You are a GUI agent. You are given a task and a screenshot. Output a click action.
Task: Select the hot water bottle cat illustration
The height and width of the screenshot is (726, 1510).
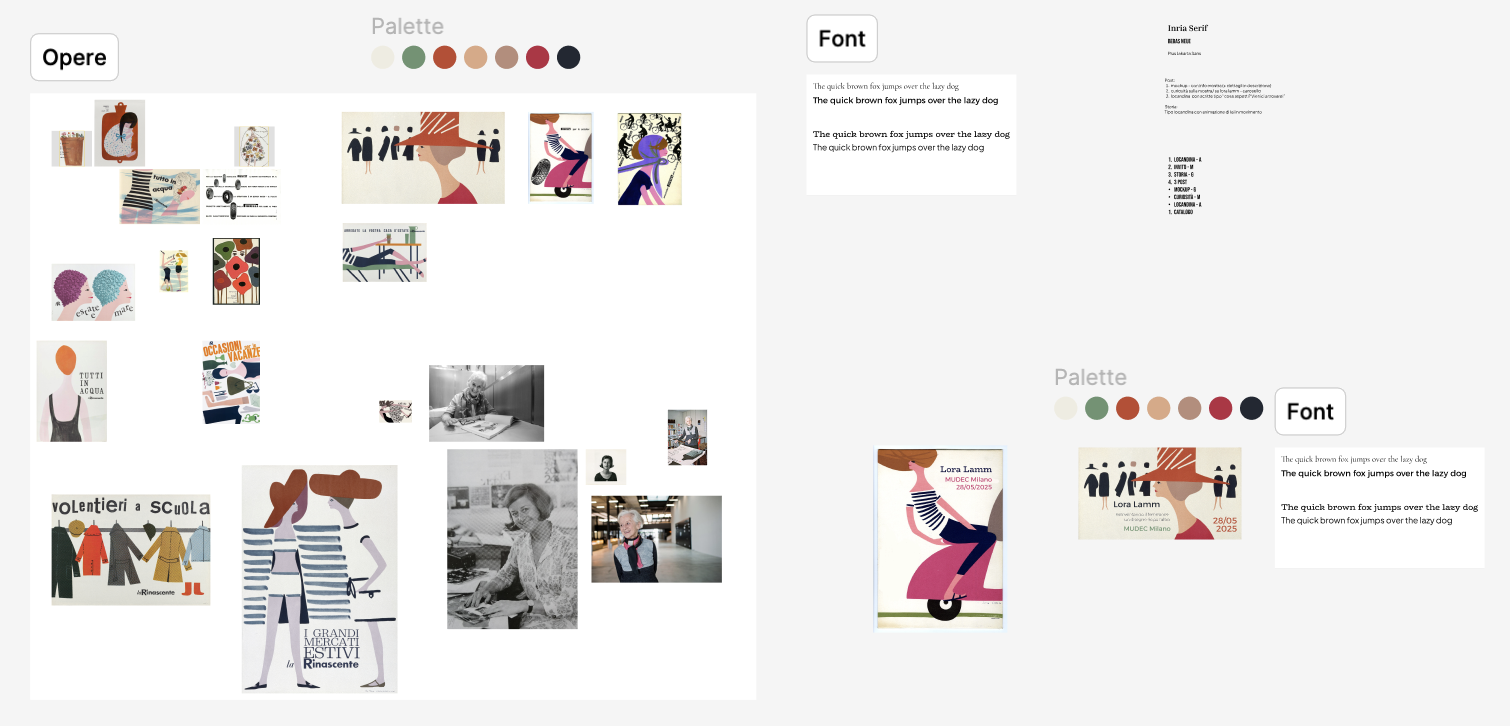120,133
